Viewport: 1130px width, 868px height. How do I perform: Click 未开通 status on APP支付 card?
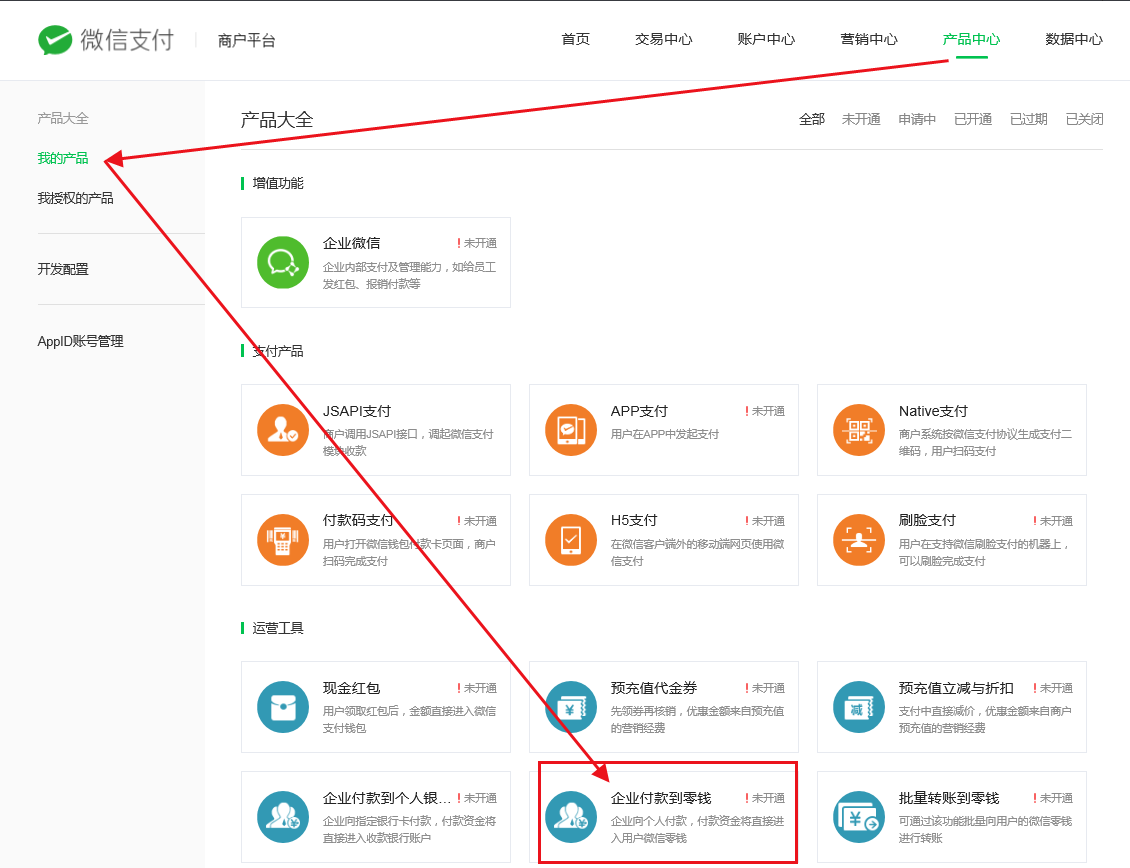[765, 411]
